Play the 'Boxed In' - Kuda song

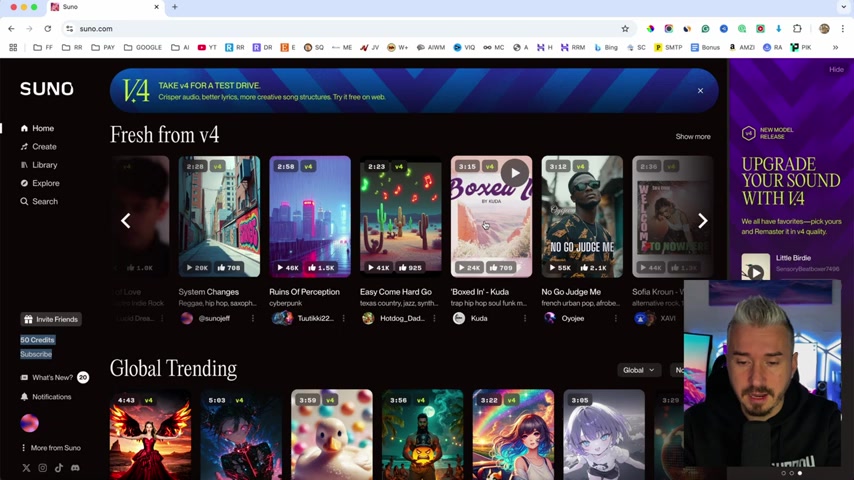click(x=515, y=173)
